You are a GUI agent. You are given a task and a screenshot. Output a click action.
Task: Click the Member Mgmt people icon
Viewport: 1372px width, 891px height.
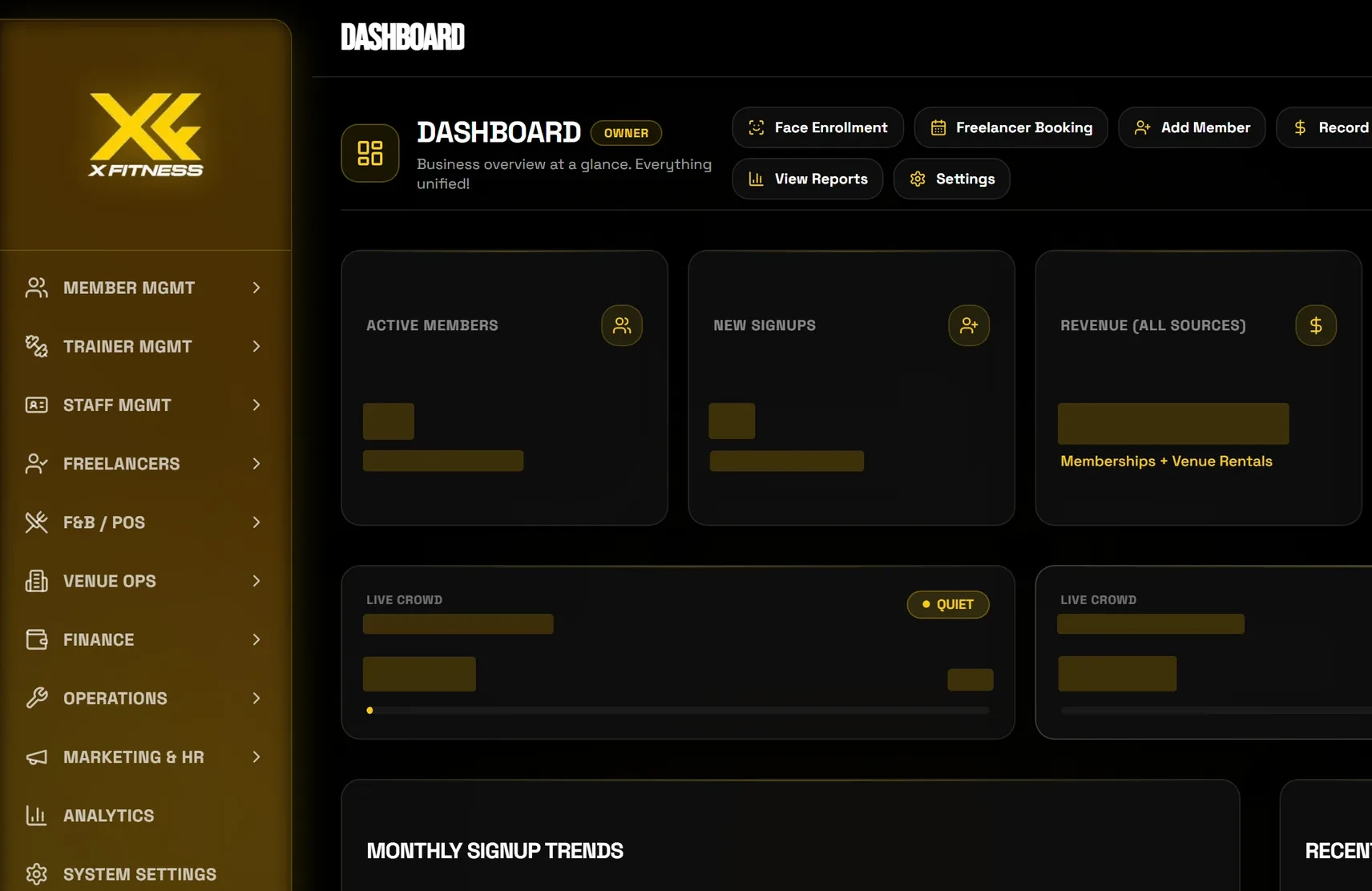[36, 288]
